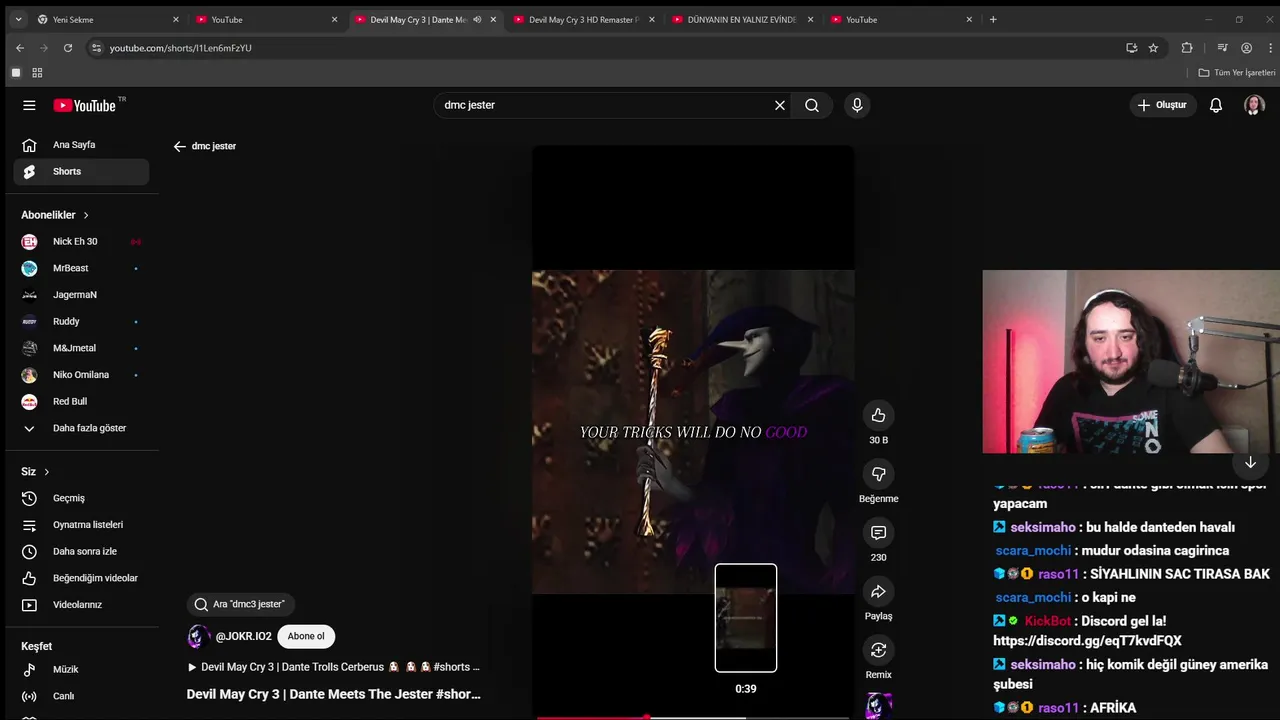Open the account avatar menu
1280x720 pixels.
click(x=1254, y=105)
